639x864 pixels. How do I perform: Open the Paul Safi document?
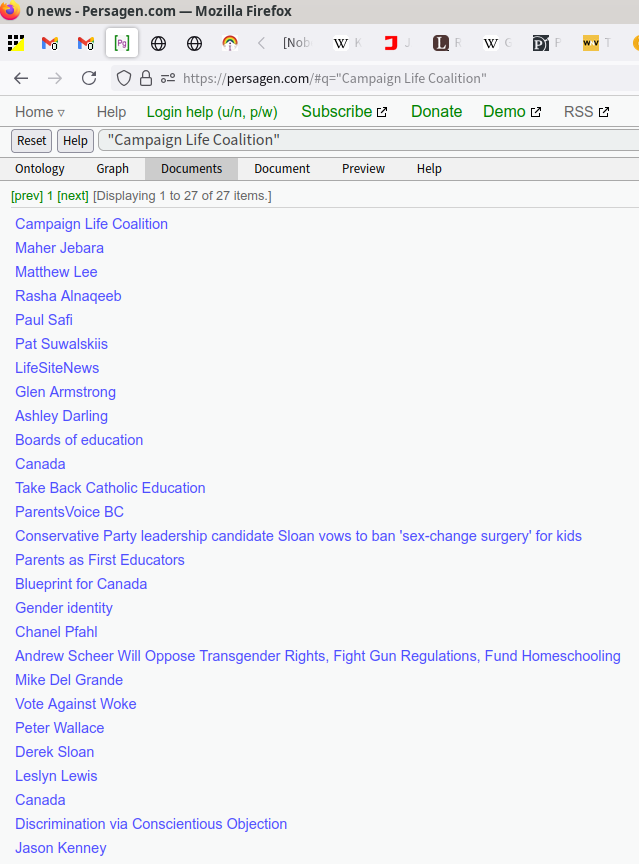pos(44,320)
